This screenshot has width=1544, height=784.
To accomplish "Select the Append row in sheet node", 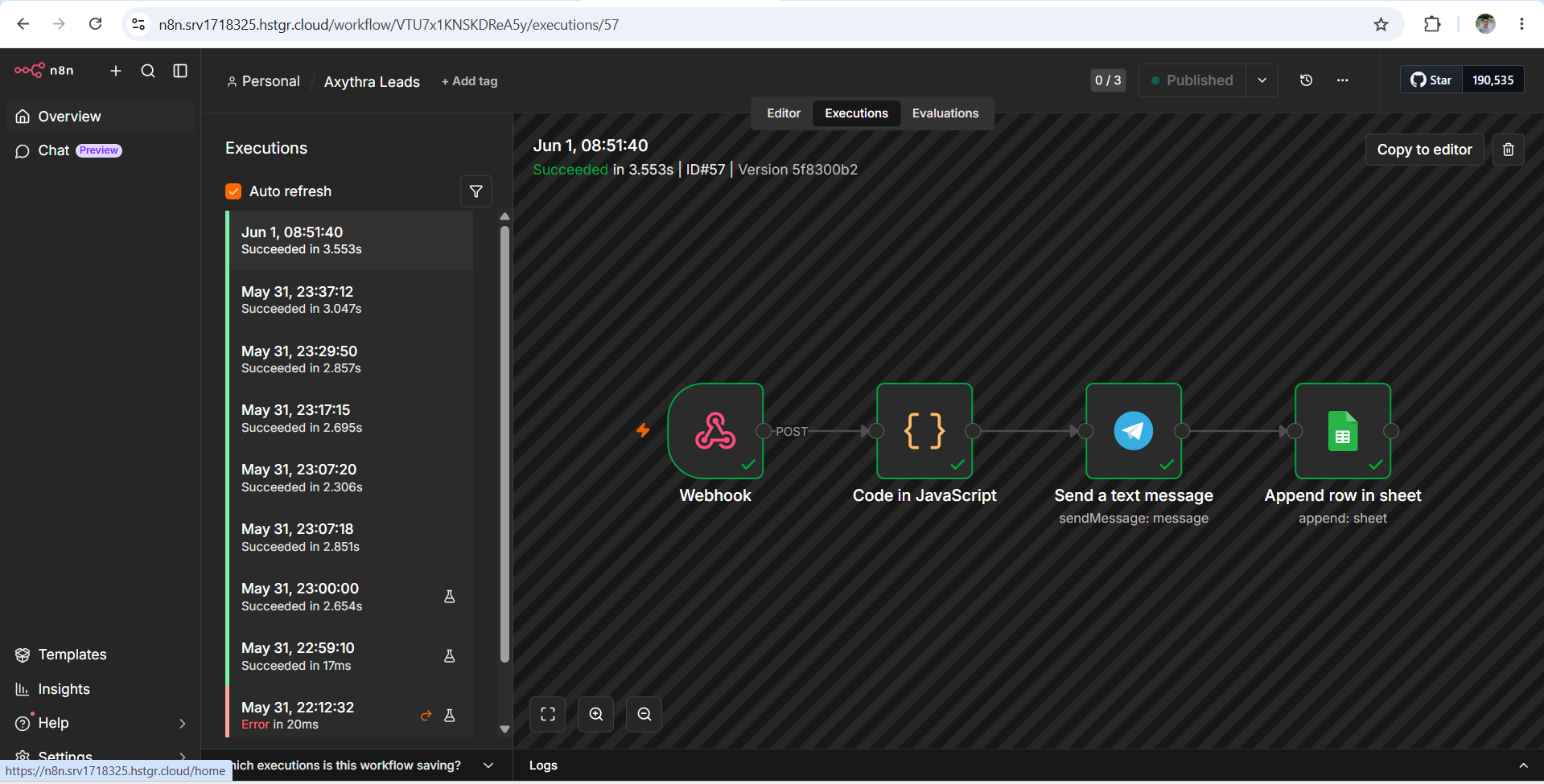I will pyautogui.click(x=1343, y=431).
